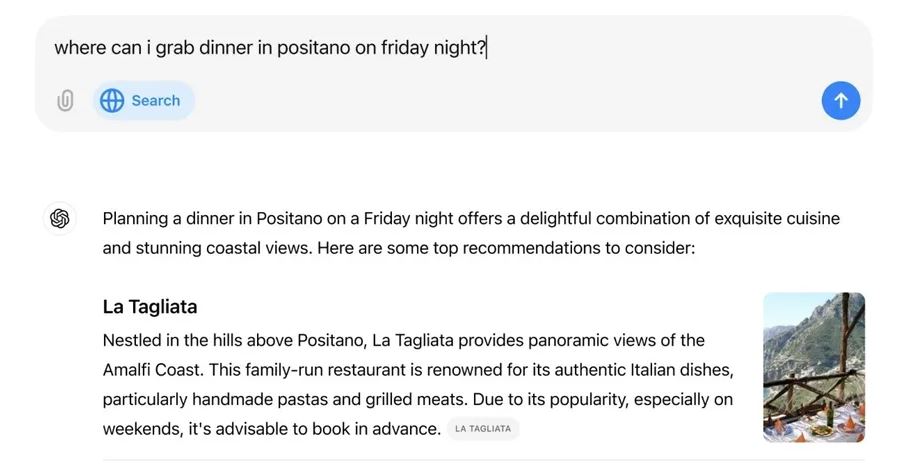
Task: Click the globe icon in the Search pill
Action: (x=112, y=101)
